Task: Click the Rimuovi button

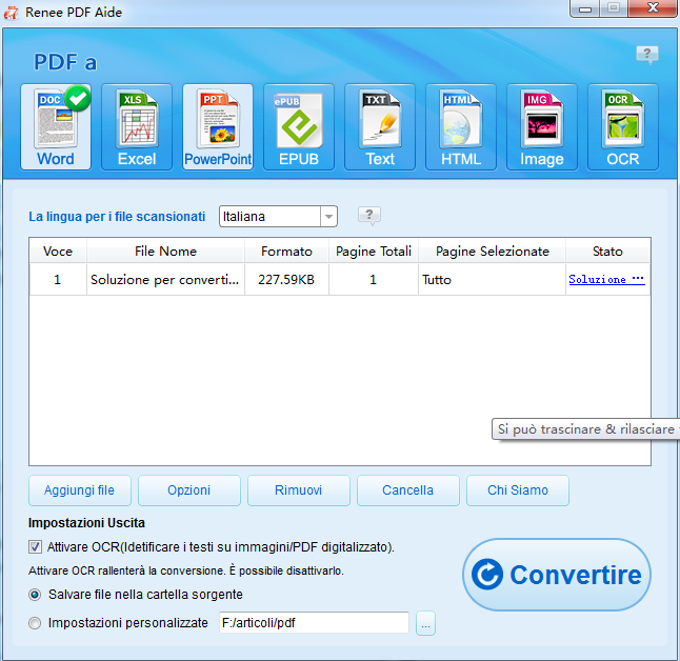Action: pyautogui.click(x=298, y=491)
